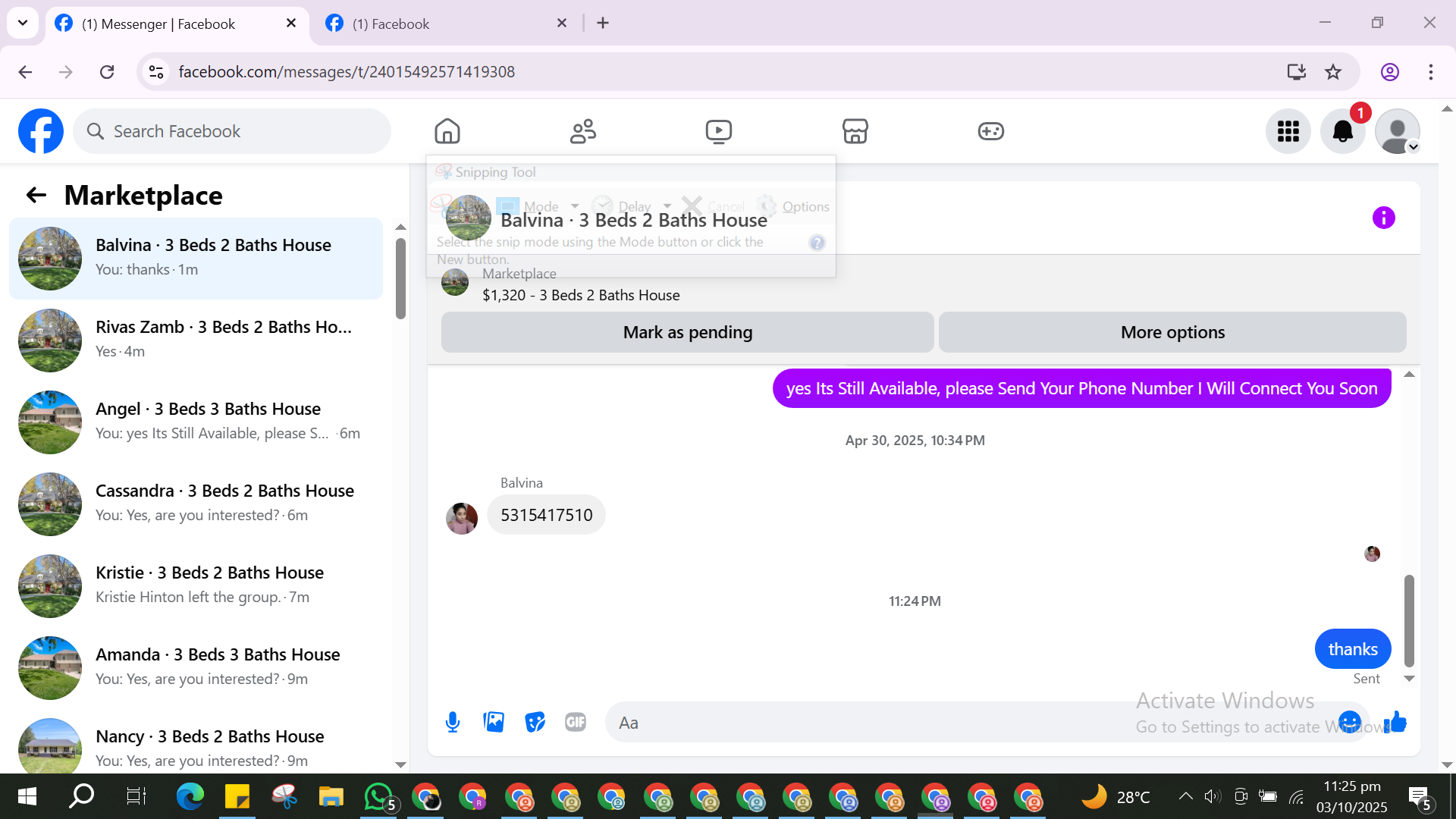
Task: Open Windows Start menu
Action: [27, 797]
